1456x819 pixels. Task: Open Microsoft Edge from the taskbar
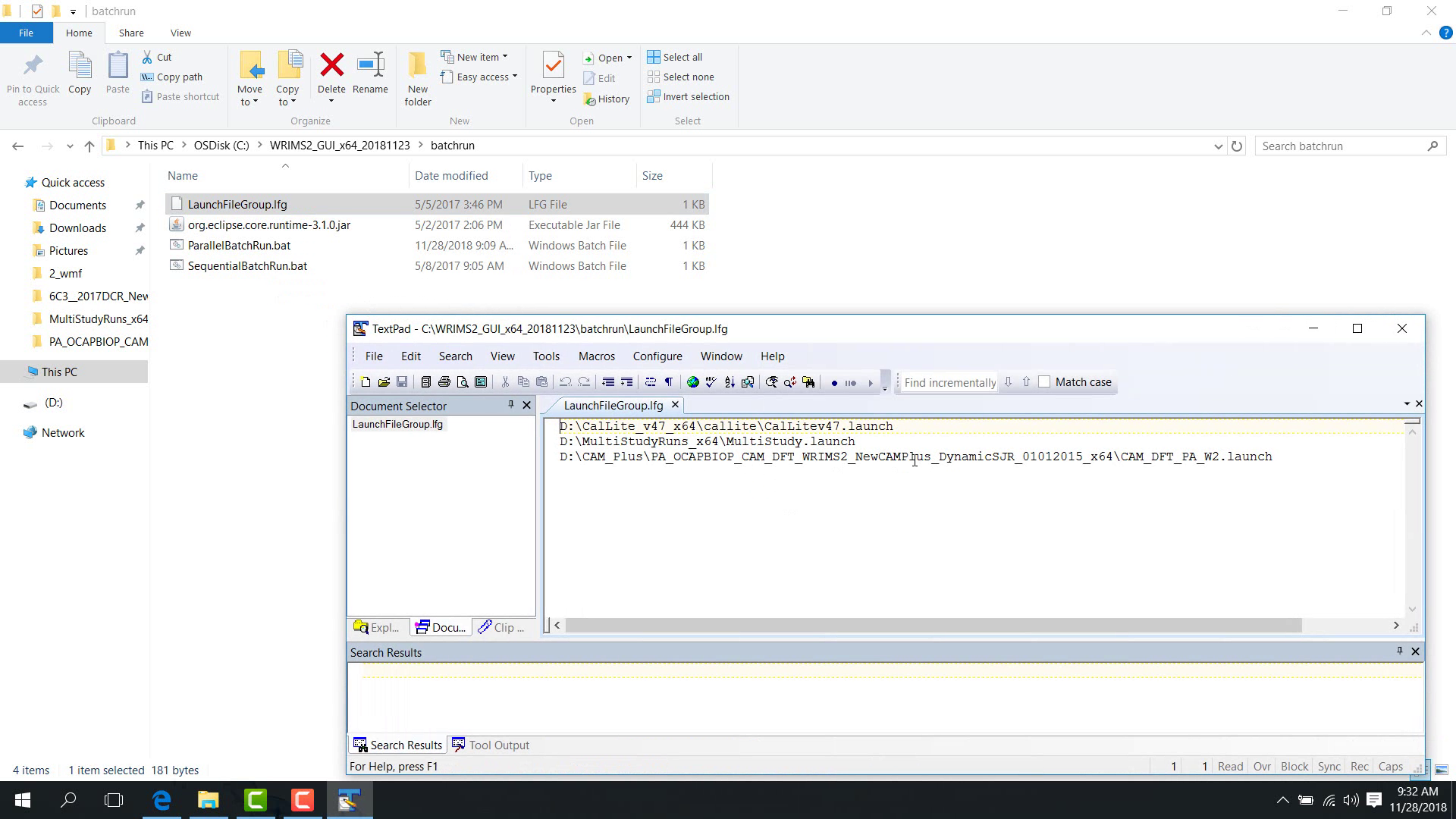(162, 800)
